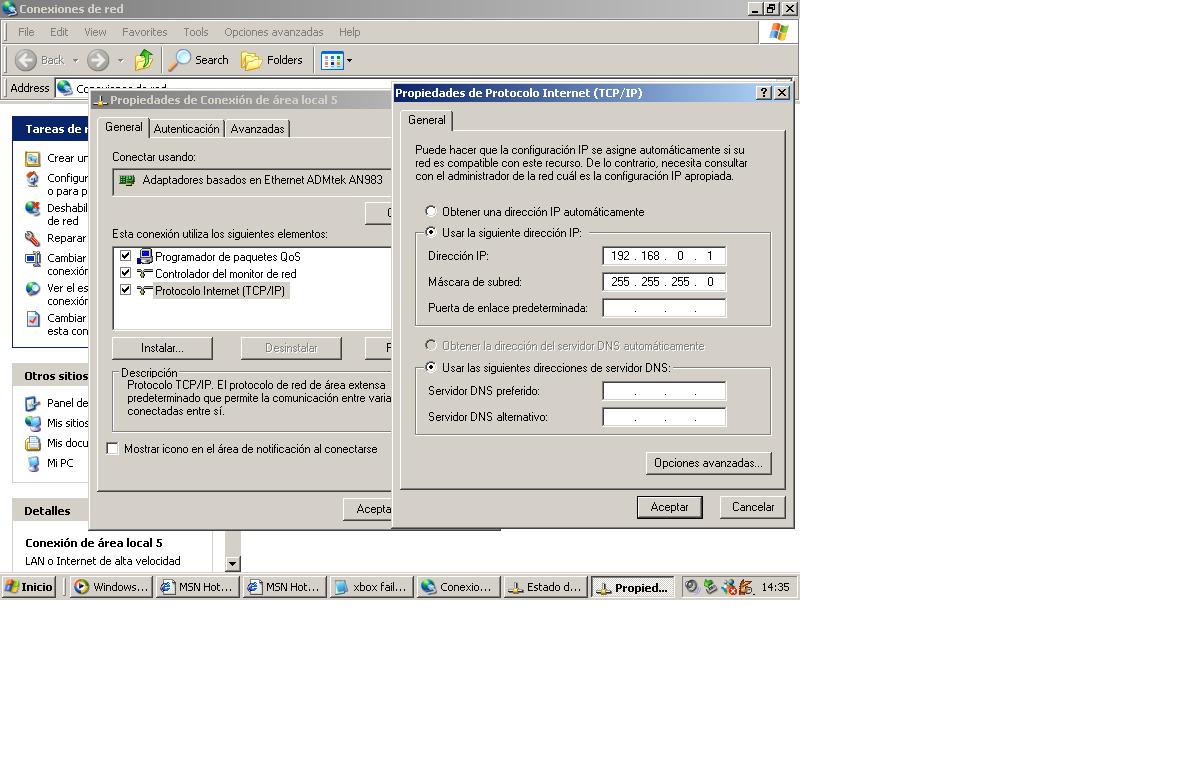Open the Opciones avanzadas menu
Viewport: 1181px width, 768px height.
pyautogui.click(x=273, y=32)
